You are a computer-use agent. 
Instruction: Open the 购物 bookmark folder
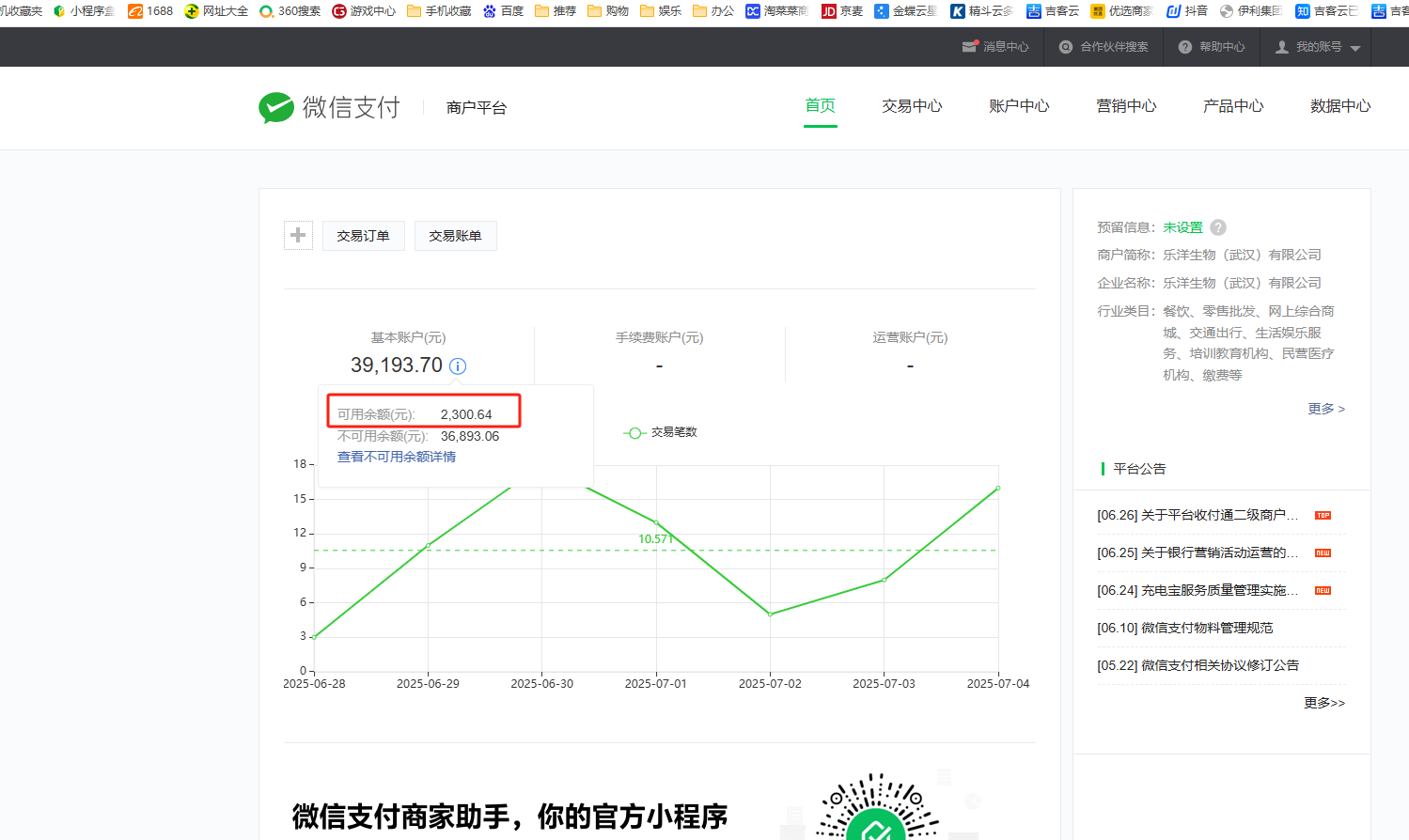tap(608, 11)
